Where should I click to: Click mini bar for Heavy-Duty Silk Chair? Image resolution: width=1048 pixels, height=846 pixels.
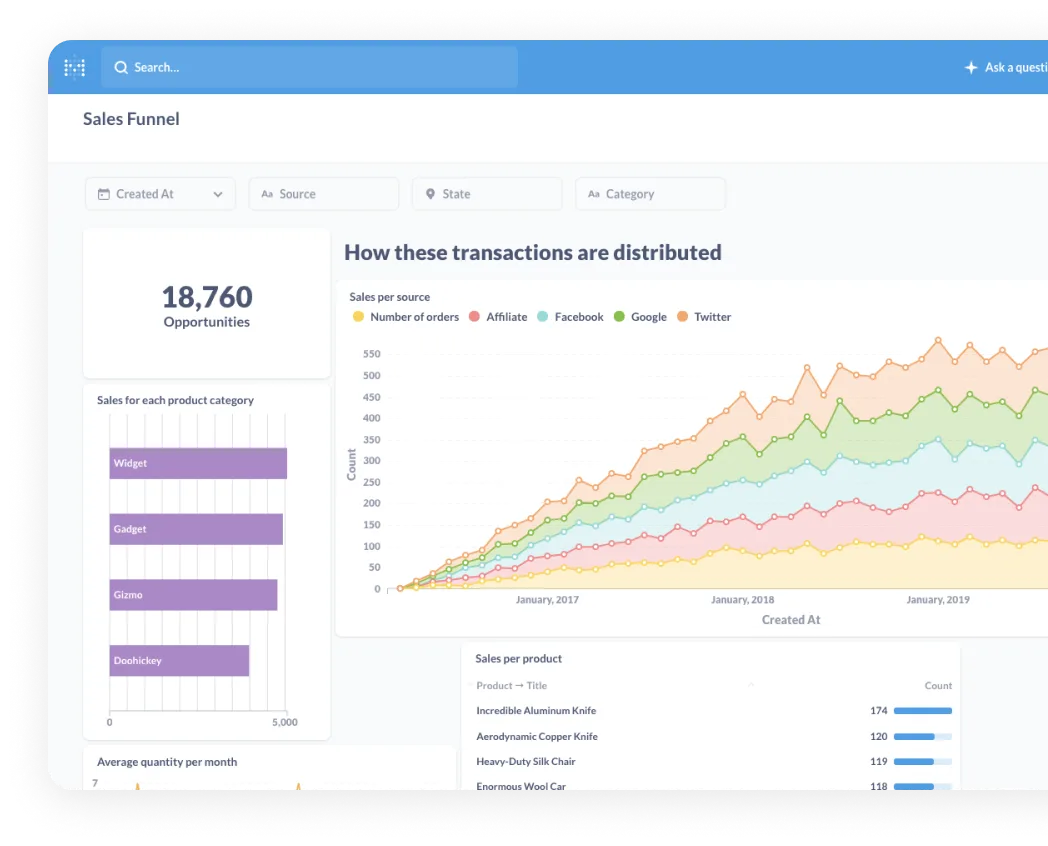point(923,762)
